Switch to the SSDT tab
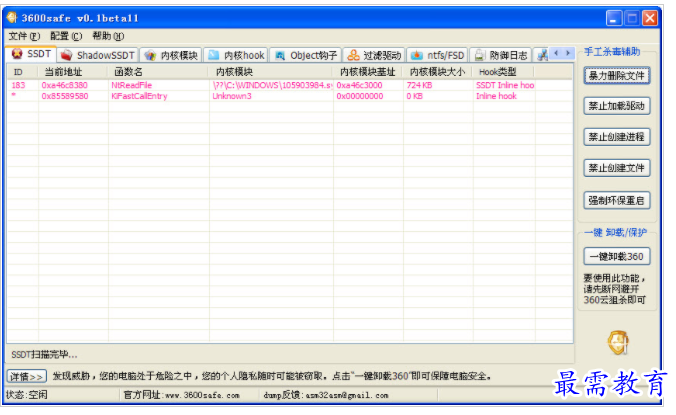Screen dimensions: 676x415 (x=31, y=54)
